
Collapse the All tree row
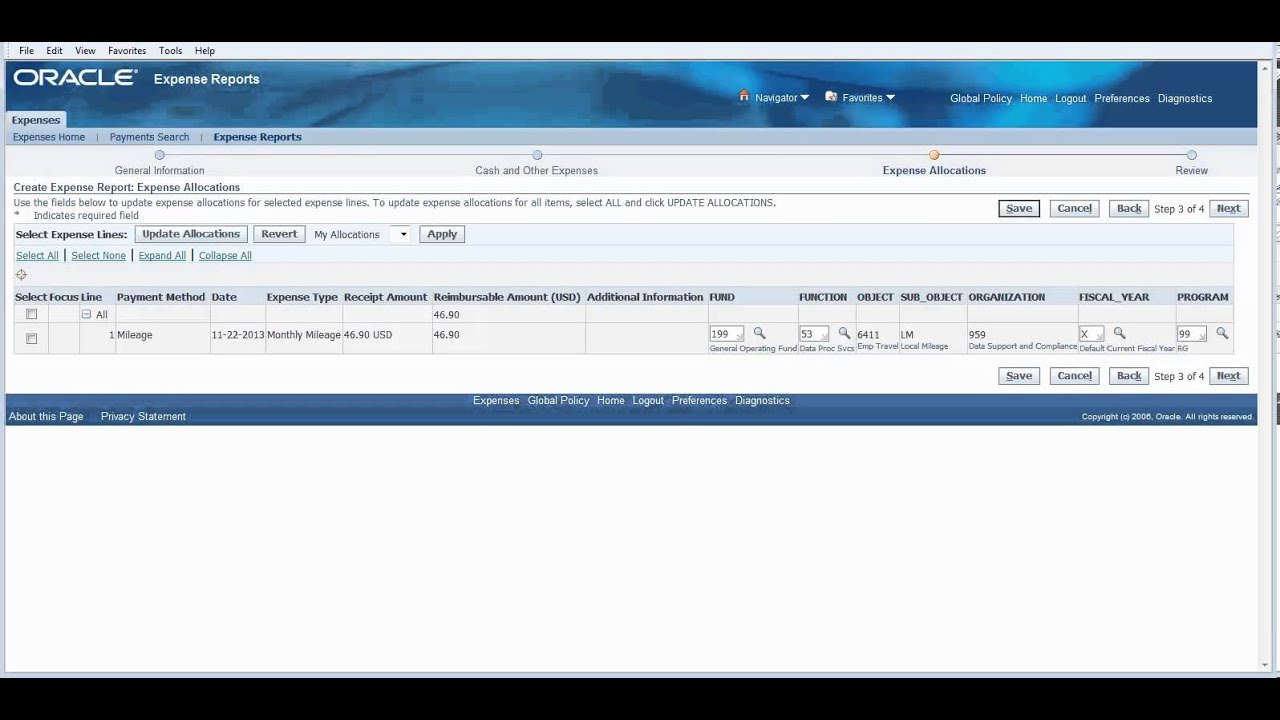pyautogui.click(x=86, y=314)
